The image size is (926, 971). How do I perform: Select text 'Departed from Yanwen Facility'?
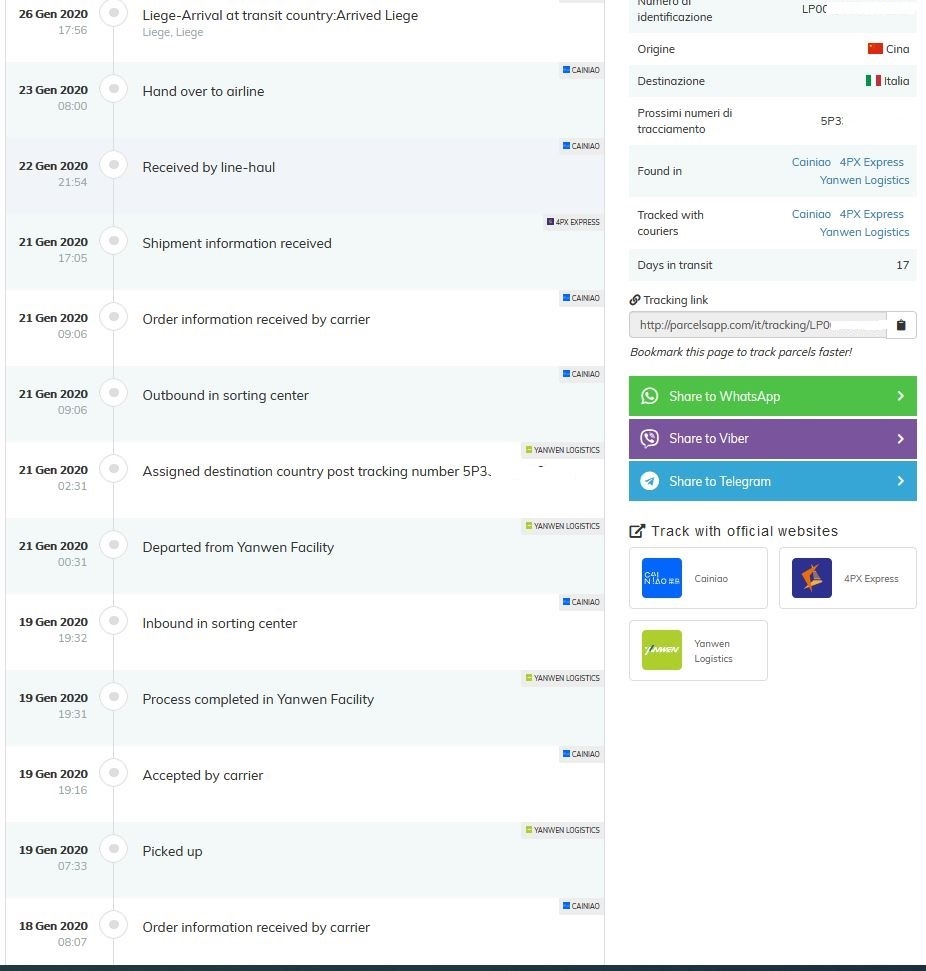click(238, 547)
